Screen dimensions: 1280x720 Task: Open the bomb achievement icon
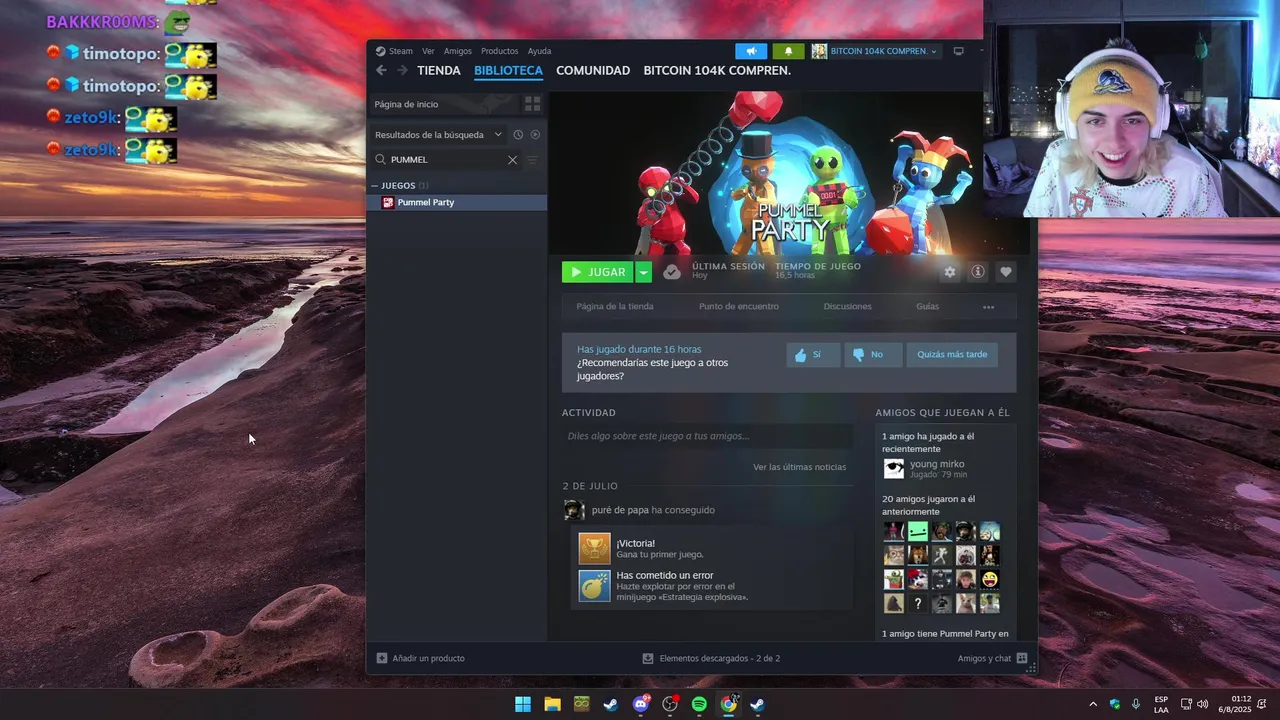594,585
